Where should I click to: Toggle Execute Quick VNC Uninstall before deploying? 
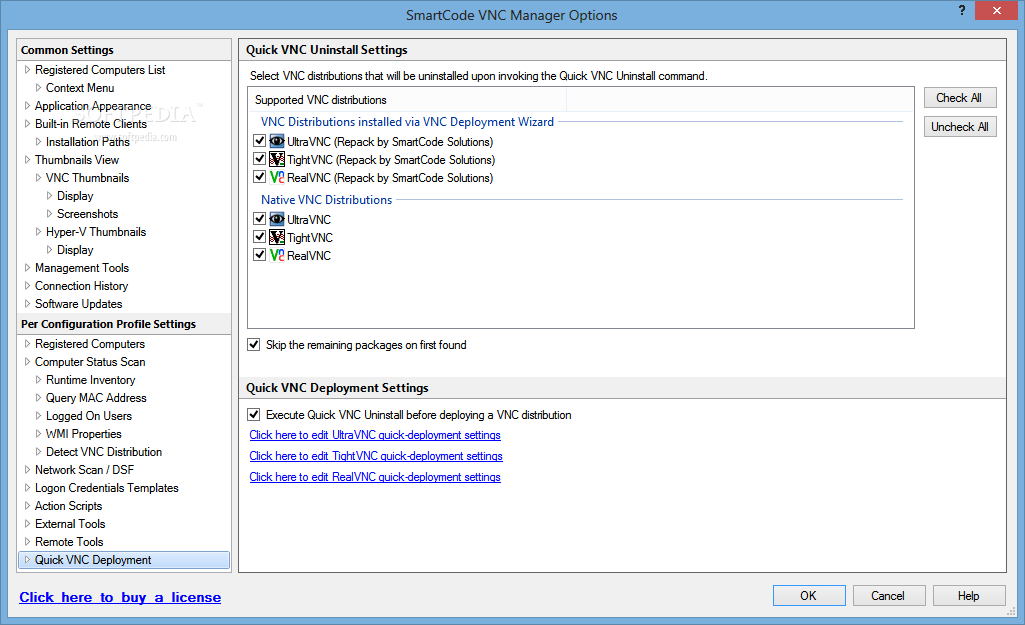(x=254, y=414)
